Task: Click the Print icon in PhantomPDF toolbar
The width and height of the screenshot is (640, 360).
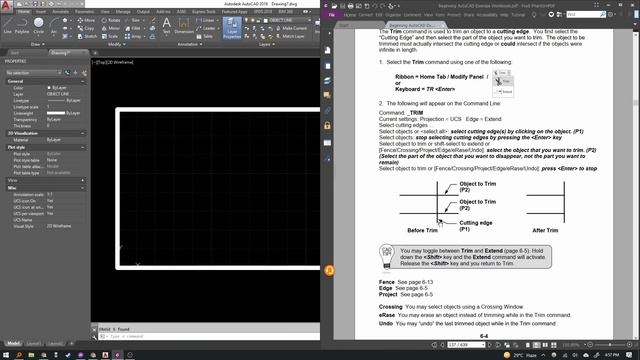Action: click(x=350, y=6)
